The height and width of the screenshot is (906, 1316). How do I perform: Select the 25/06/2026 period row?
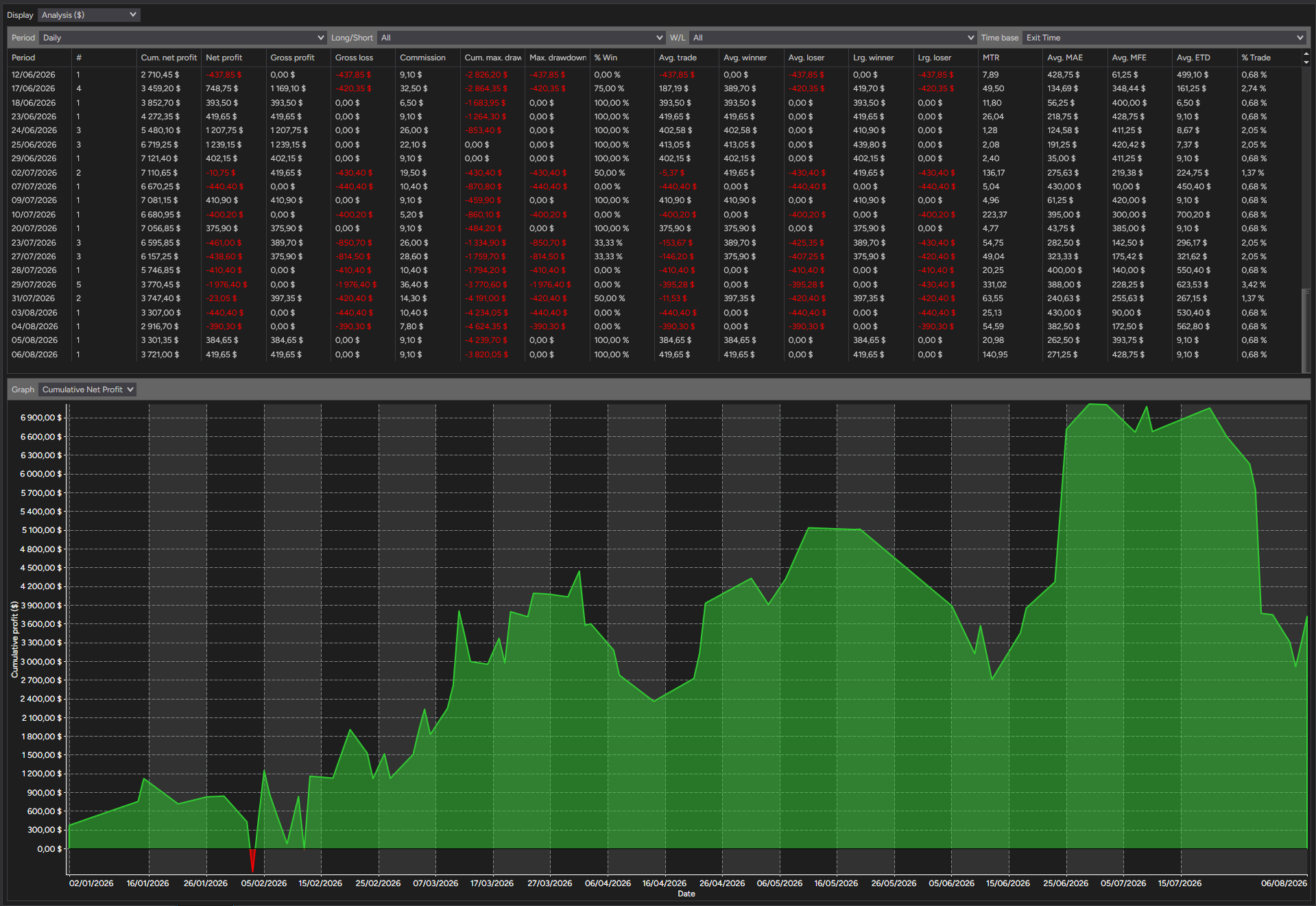[x=654, y=145]
